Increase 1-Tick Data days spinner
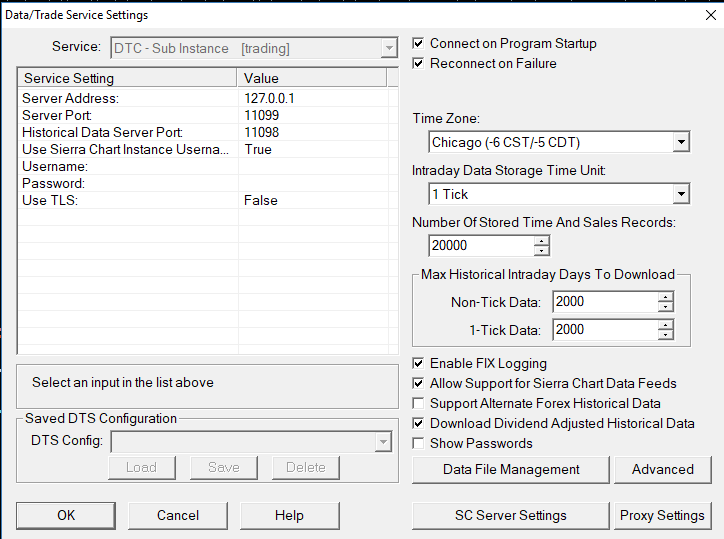The height and width of the screenshot is (539, 724). tap(666, 324)
